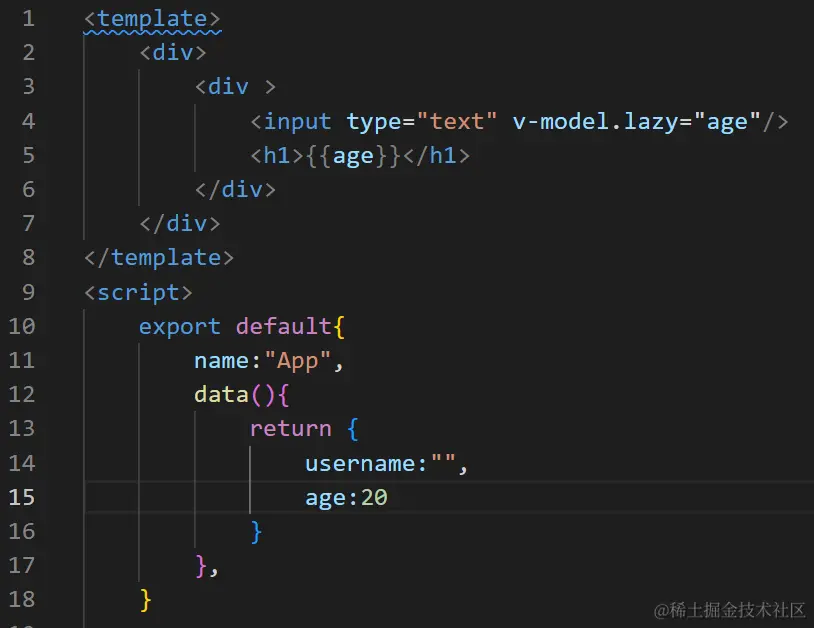Screen dimensions: 814x628
Task: Click the age variable inside the mustache braces
Action: click(x=353, y=156)
